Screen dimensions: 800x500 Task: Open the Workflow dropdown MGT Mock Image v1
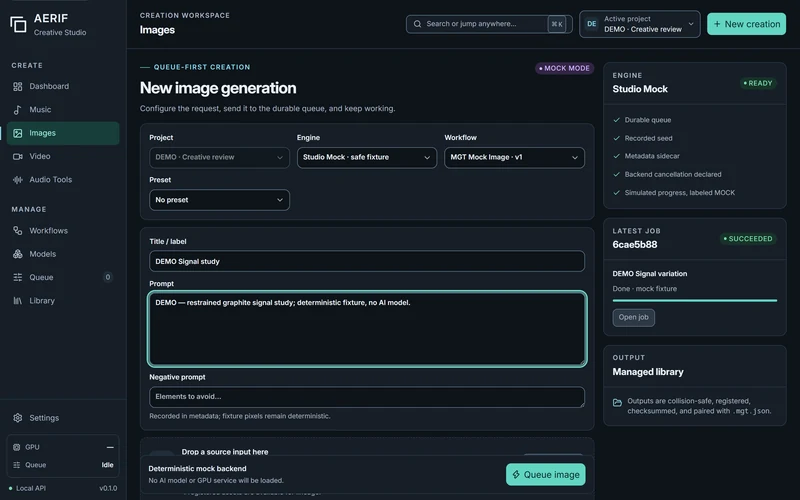[514, 158]
